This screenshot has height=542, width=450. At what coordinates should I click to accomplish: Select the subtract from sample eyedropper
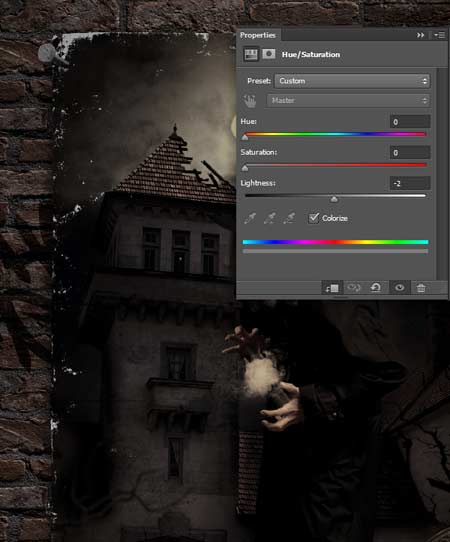point(289,218)
